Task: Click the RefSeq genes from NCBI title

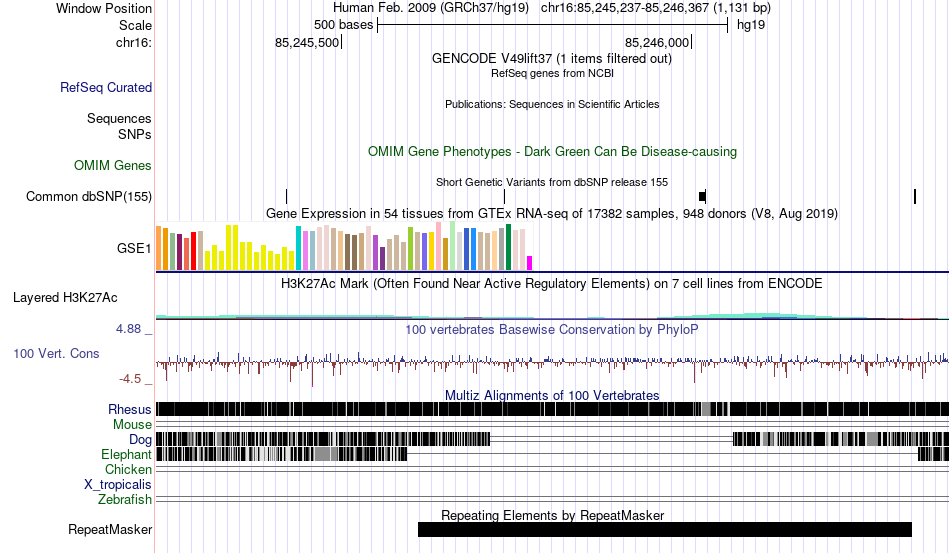Action: tap(552, 73)
